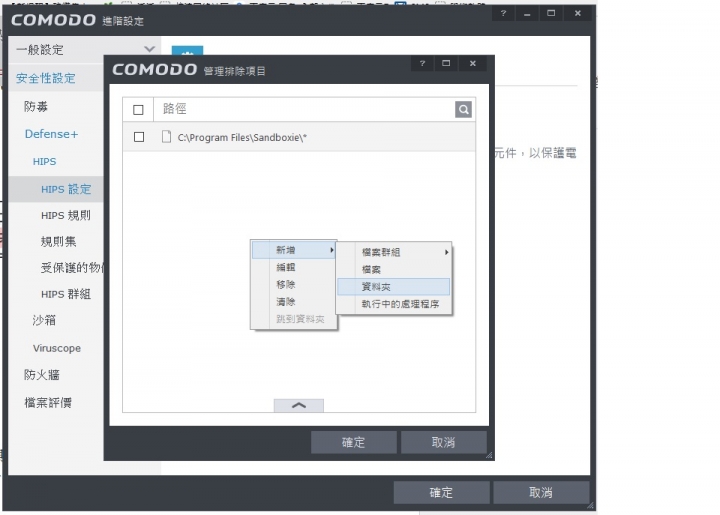
Task: Open the 安全性設定 section in sidebar
Action: [x=46, y=78]
